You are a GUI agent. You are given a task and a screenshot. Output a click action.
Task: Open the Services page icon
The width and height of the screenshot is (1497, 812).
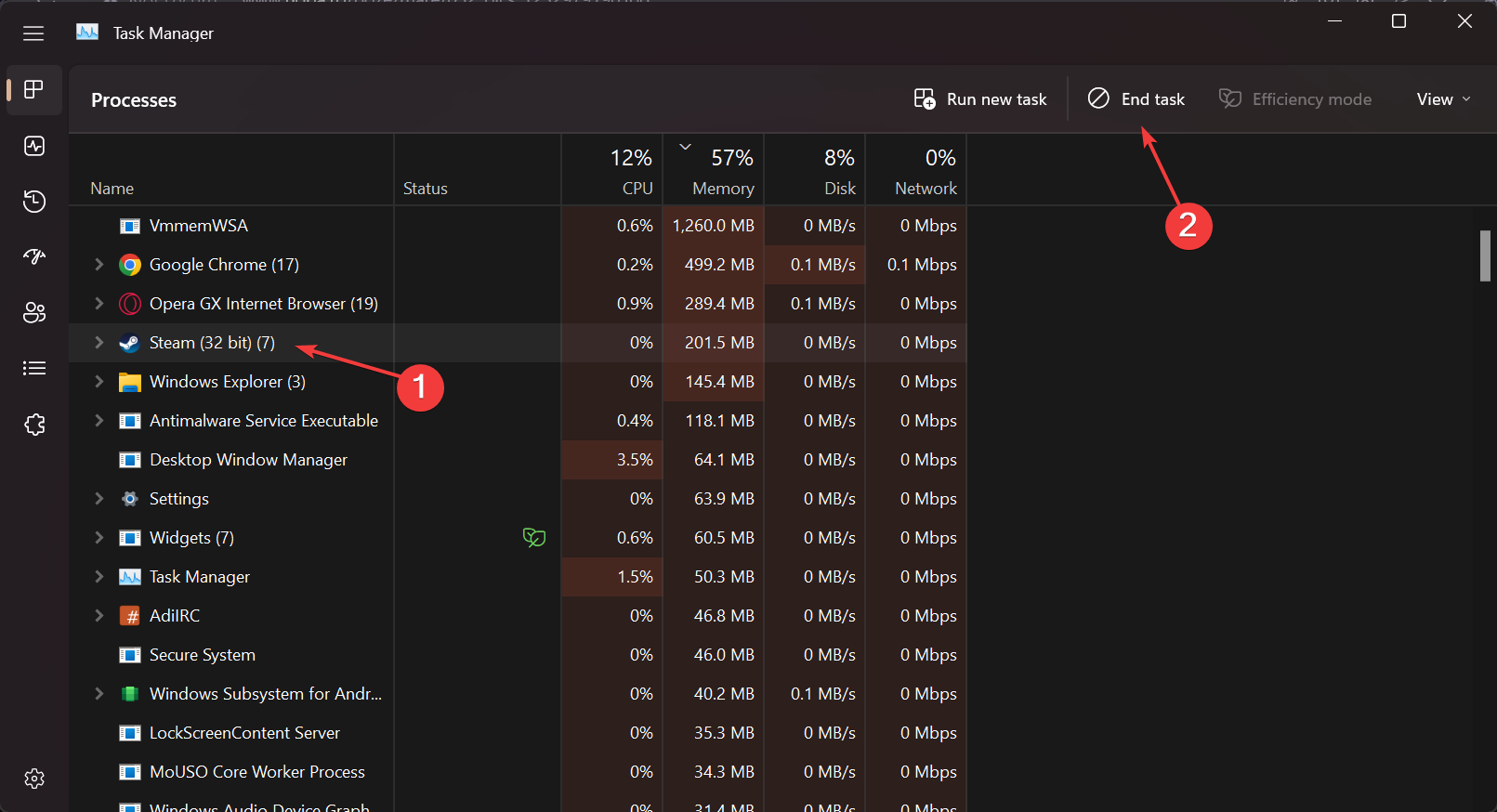click(34, 425)
